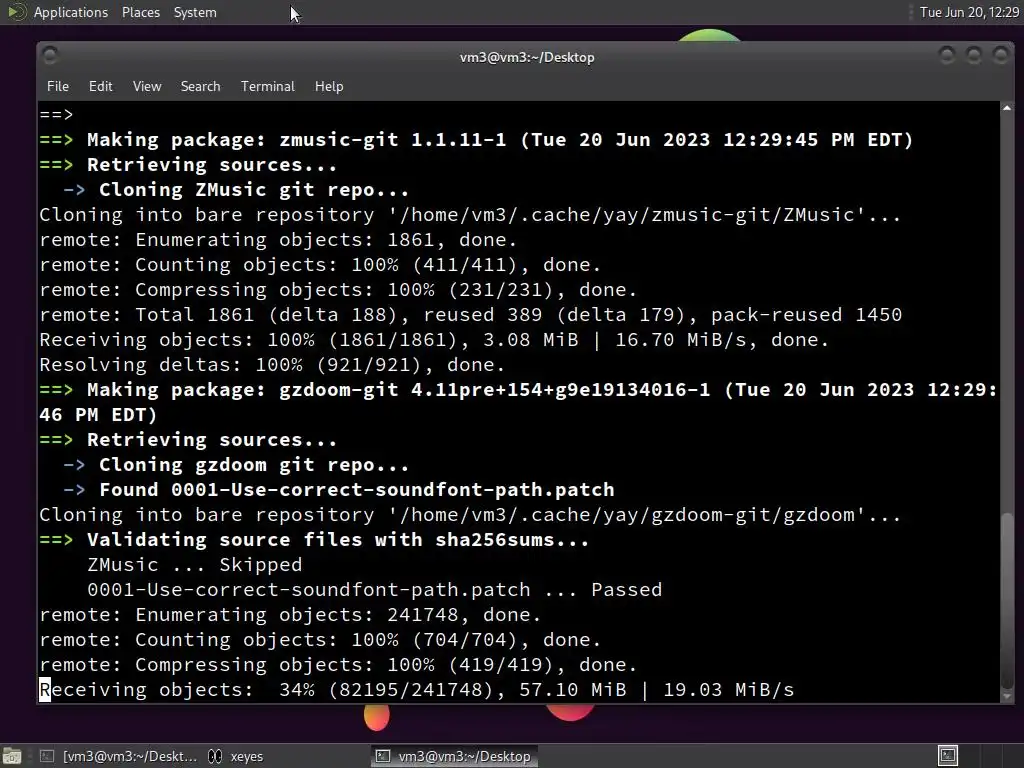Click the terminal title vm3@vm3:~/Desktop
This screenshot has height=768, width=1024.
527,57
